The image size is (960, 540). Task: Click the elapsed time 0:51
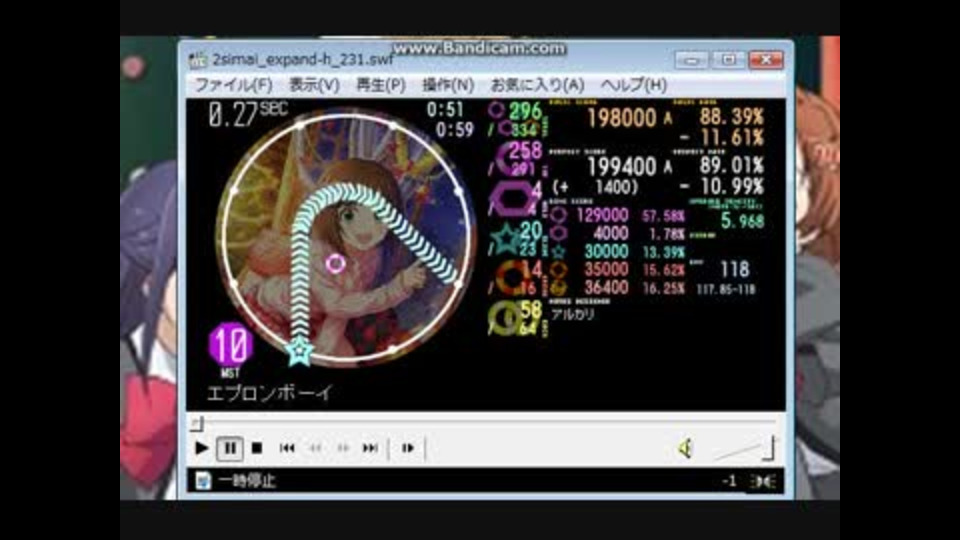(x=445, y=110)
